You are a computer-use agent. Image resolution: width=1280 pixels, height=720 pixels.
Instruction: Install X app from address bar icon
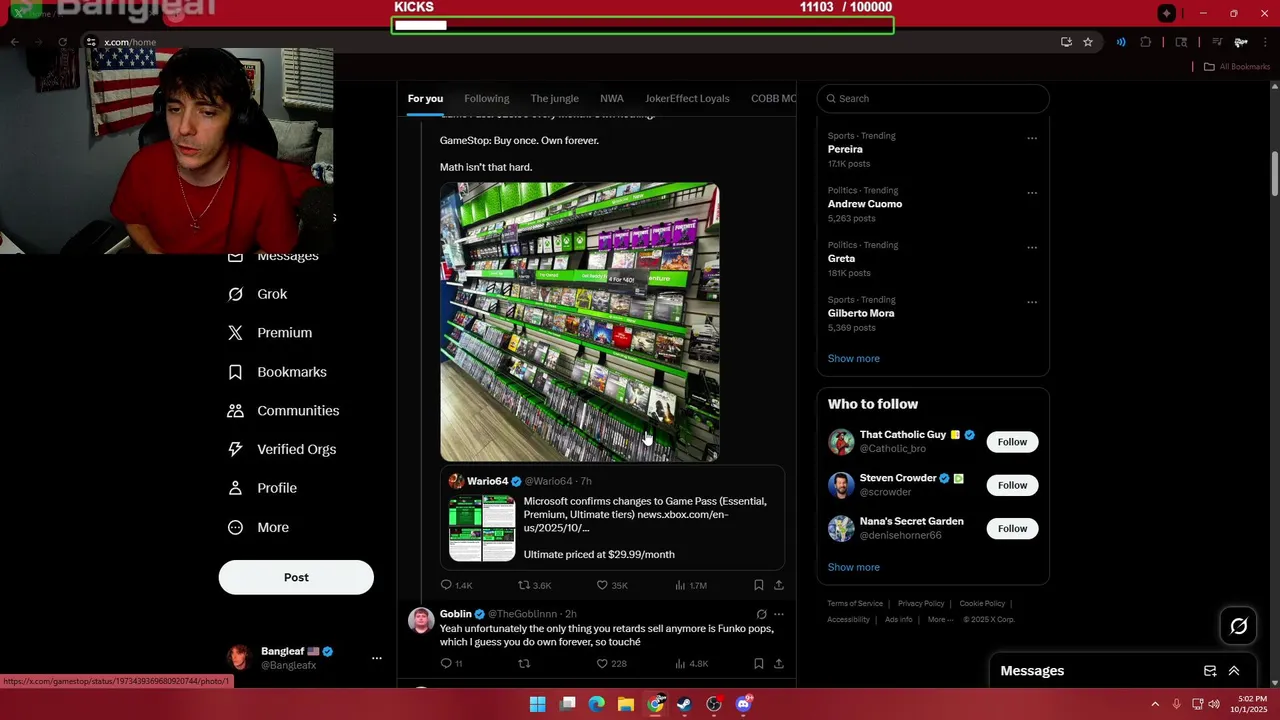click(x=1066, y=42)
